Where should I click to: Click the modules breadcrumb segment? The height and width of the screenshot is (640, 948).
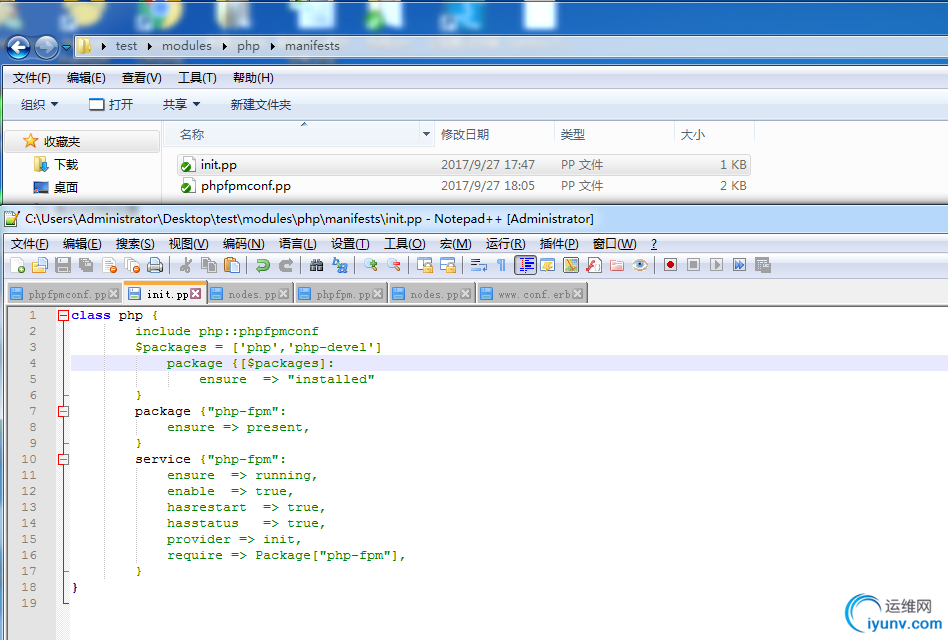tap(187, 46)
